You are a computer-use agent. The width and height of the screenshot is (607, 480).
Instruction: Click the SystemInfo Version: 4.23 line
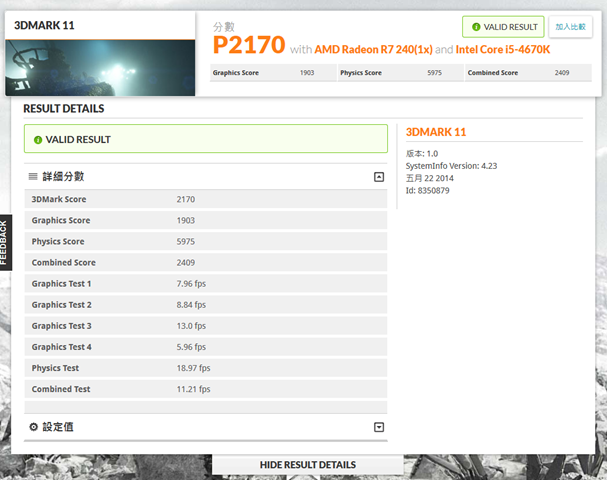[x=451, y=166]
